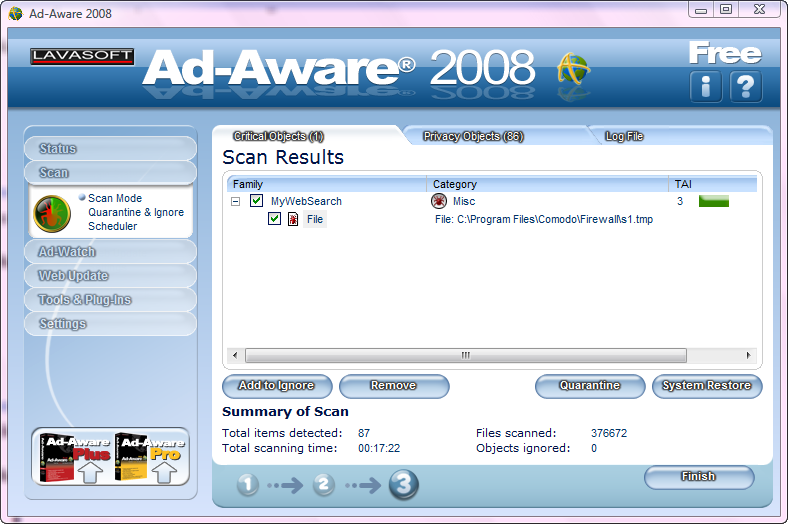Maximize the Ad-Aware window
Screen dimensions: 788x524
click(726, 10)
